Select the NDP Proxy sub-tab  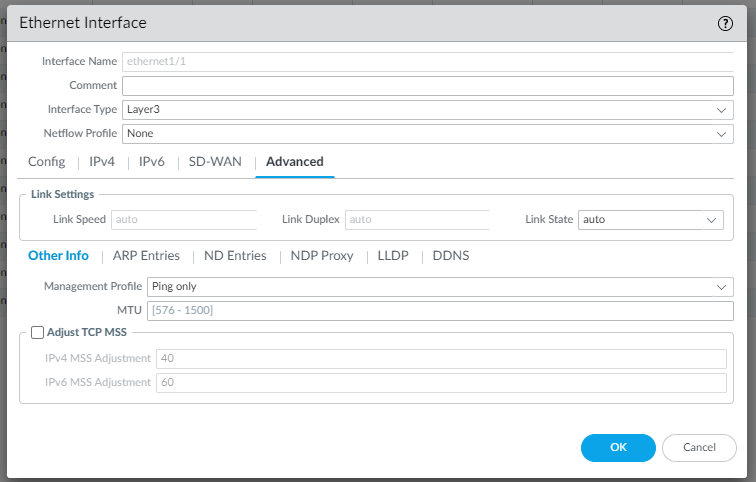322,256
